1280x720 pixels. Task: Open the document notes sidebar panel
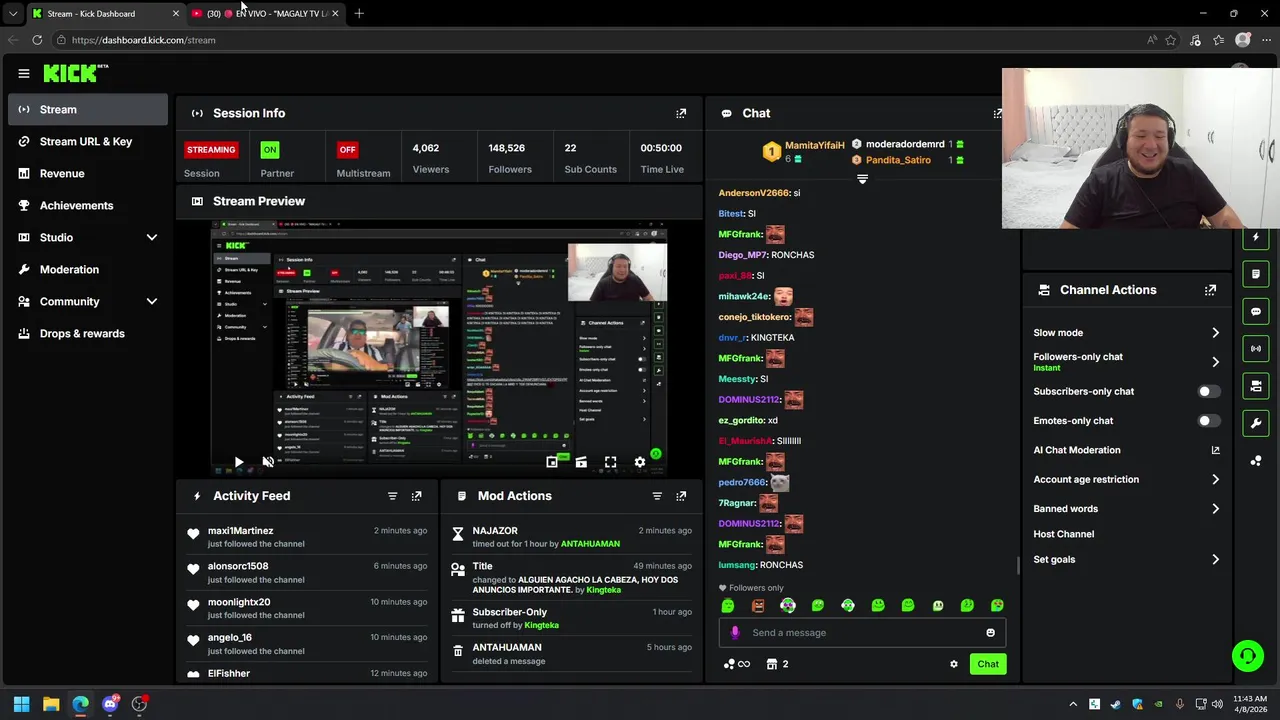pyautogui.click(x=1256, y=274)
